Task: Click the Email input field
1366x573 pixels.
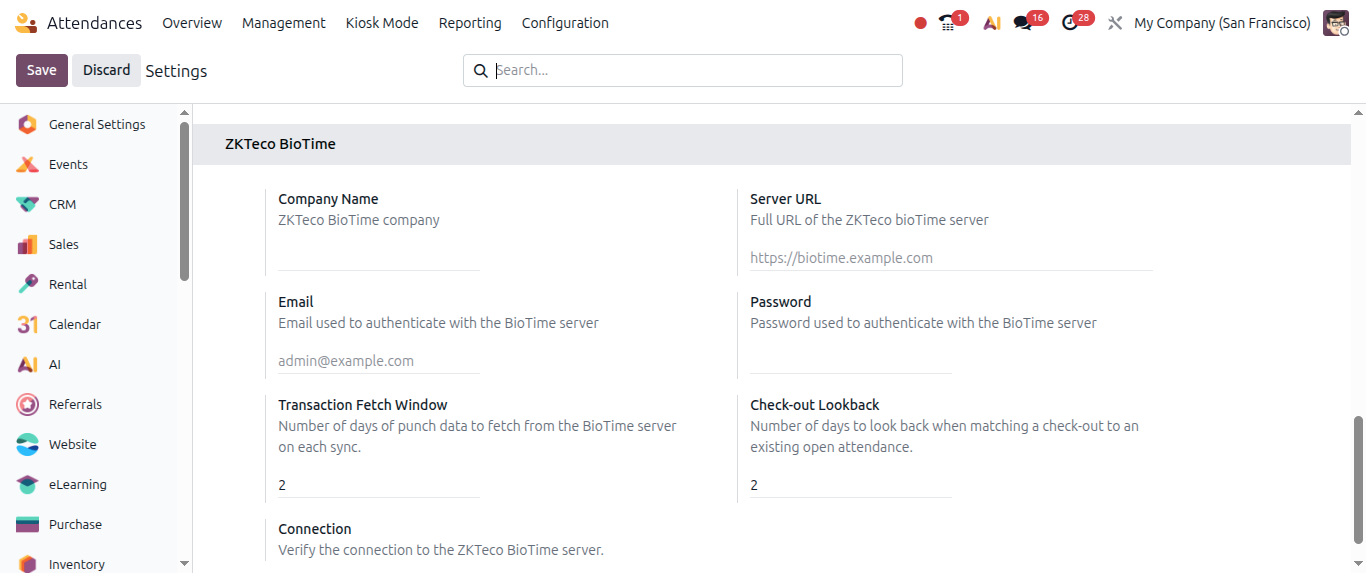Action: coord(379,361)
